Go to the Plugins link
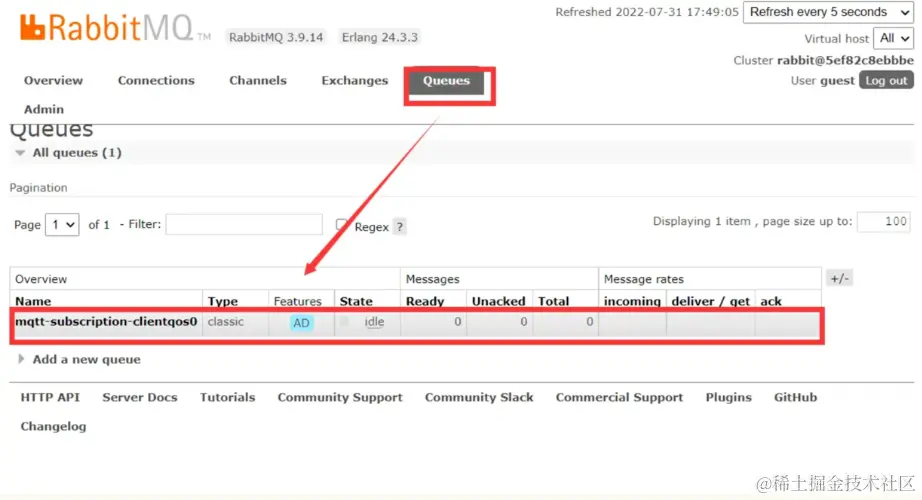Image resolution: width=922 pixels, height=500 pixels. (729, 398)
